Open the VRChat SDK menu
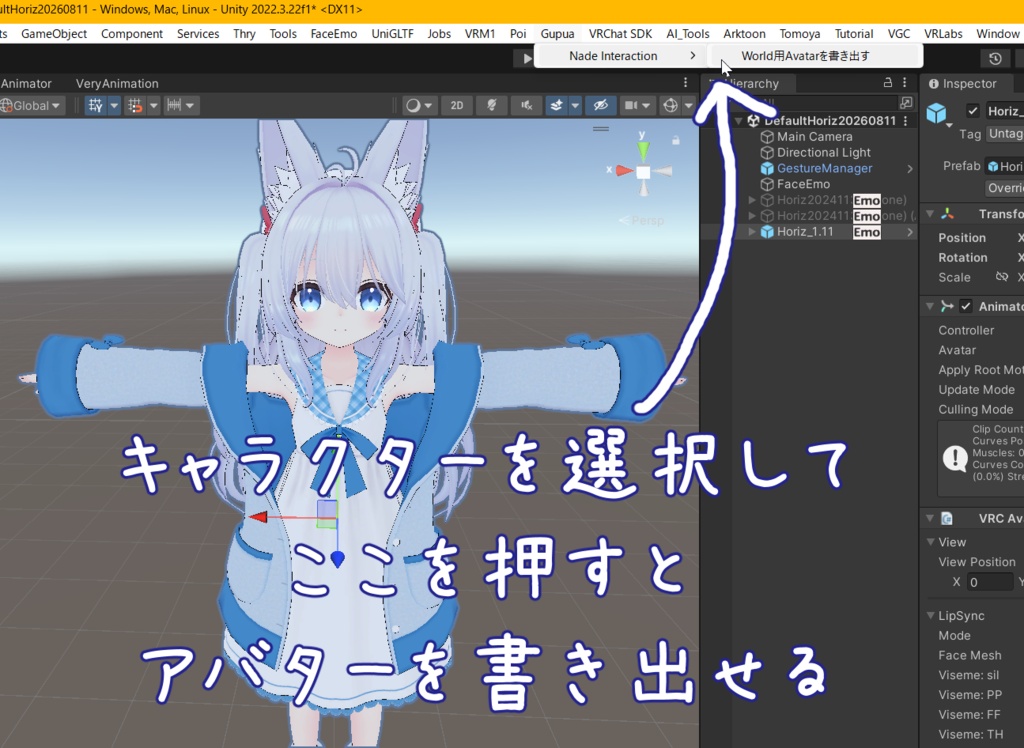The width and height of the screenshot is (1024, 748). coord(620,34)
